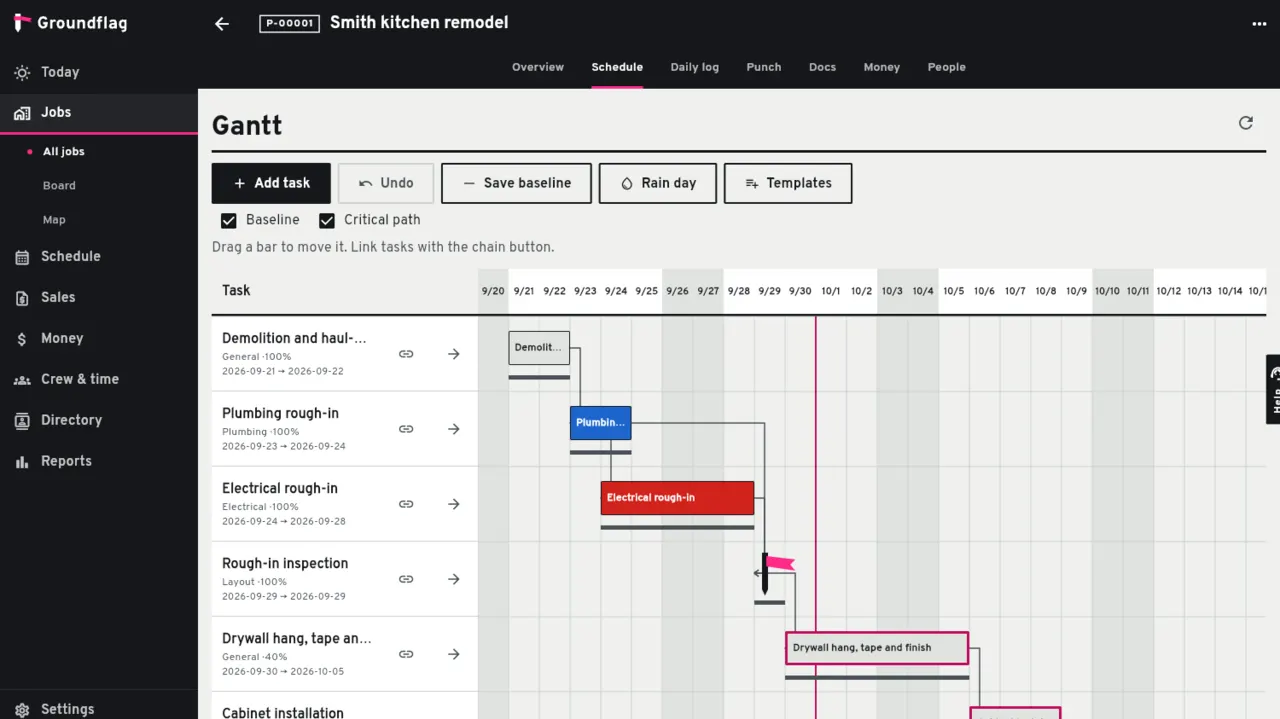This screenshot has height=719, width=1280.
Task: Collapse the Jobs sidebar section
Action: 99,113
